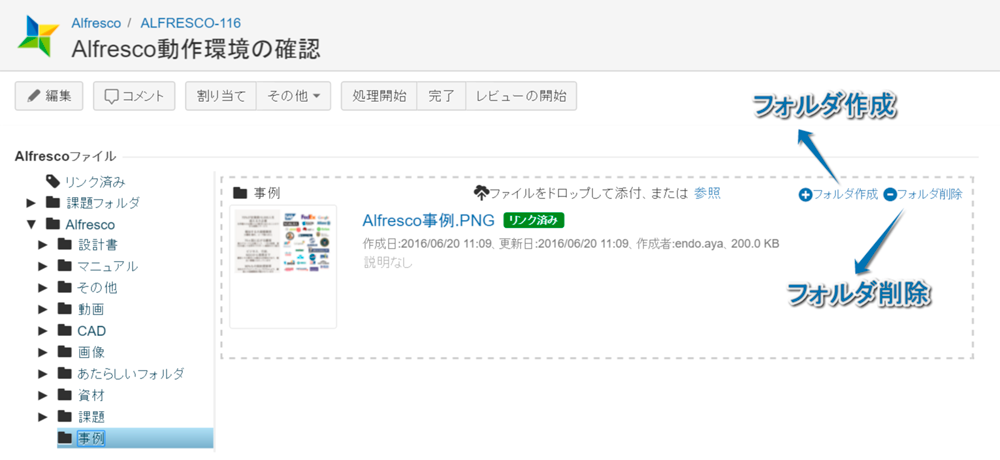Click the 説明なし description text
This screenshot has height=460, width=1000.
[388, 262]
